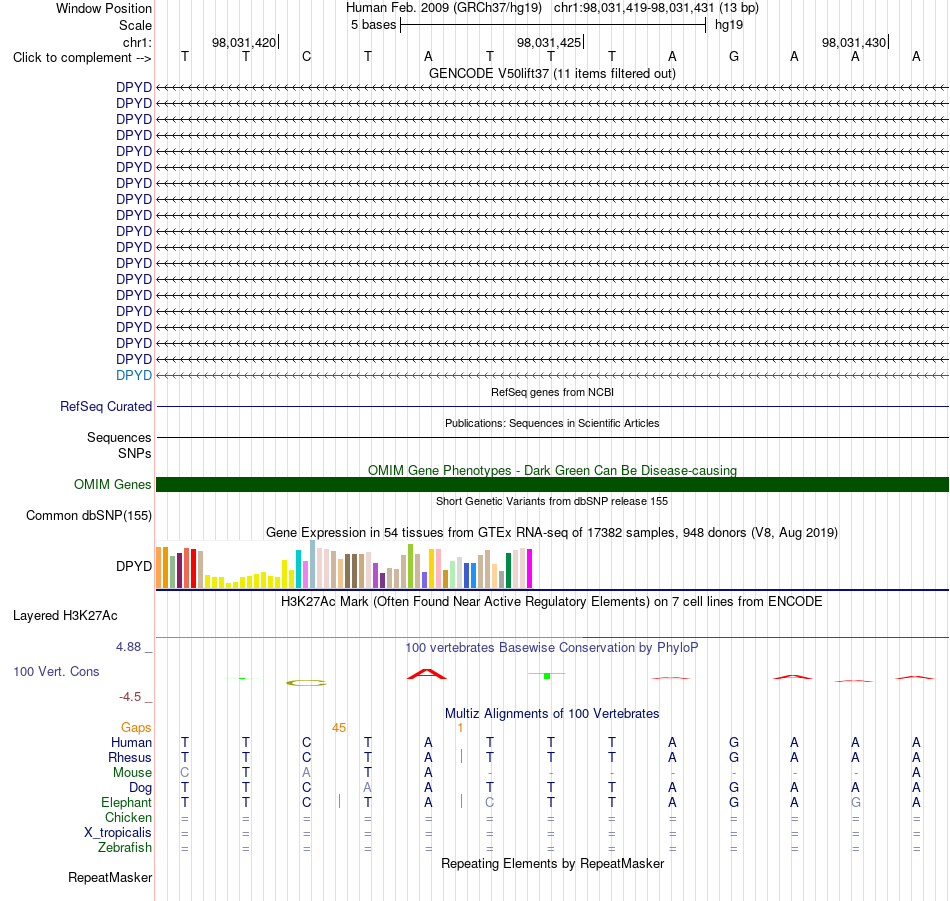Click base C in the chr1 sequence row
This screenshot has height=901, width=950.
click(x=307, y=56)
